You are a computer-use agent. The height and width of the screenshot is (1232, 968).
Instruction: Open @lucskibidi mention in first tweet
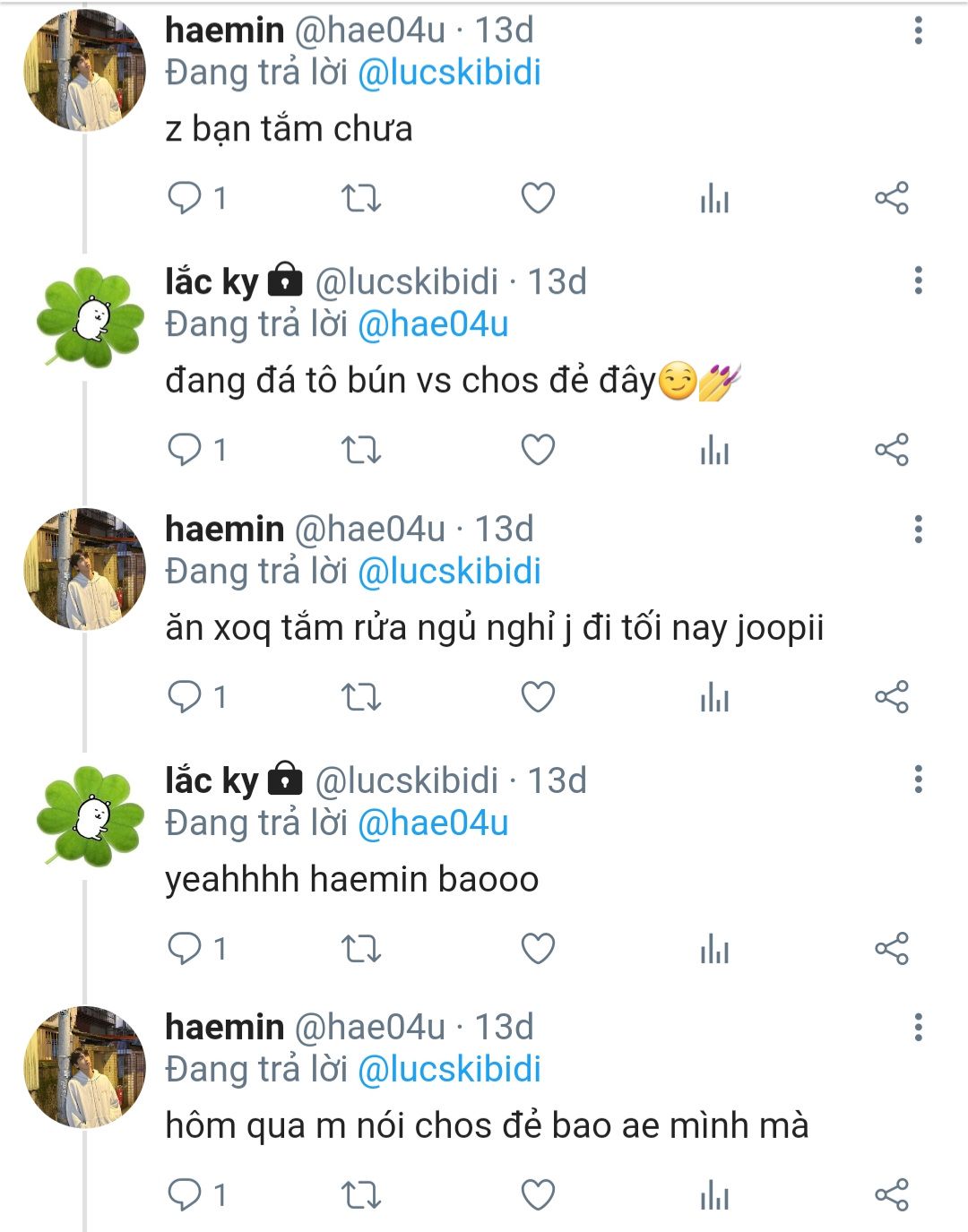point(449,73)
